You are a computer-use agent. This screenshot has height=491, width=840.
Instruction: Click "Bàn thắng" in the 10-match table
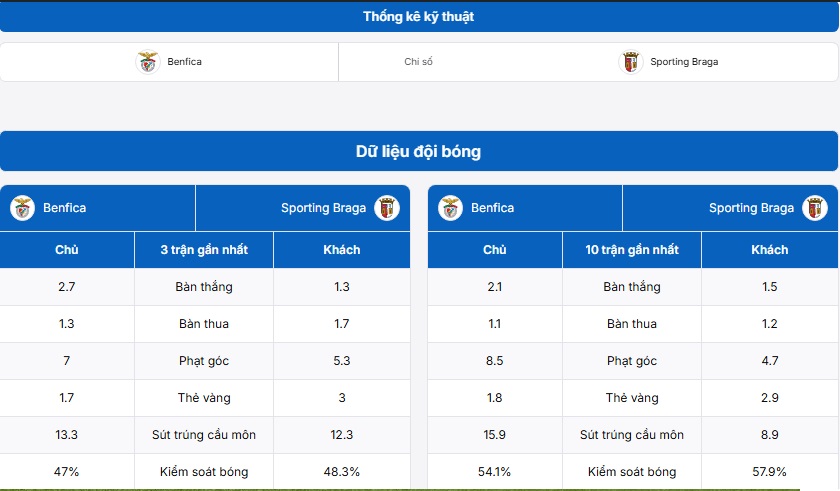(x=632, y=287)
